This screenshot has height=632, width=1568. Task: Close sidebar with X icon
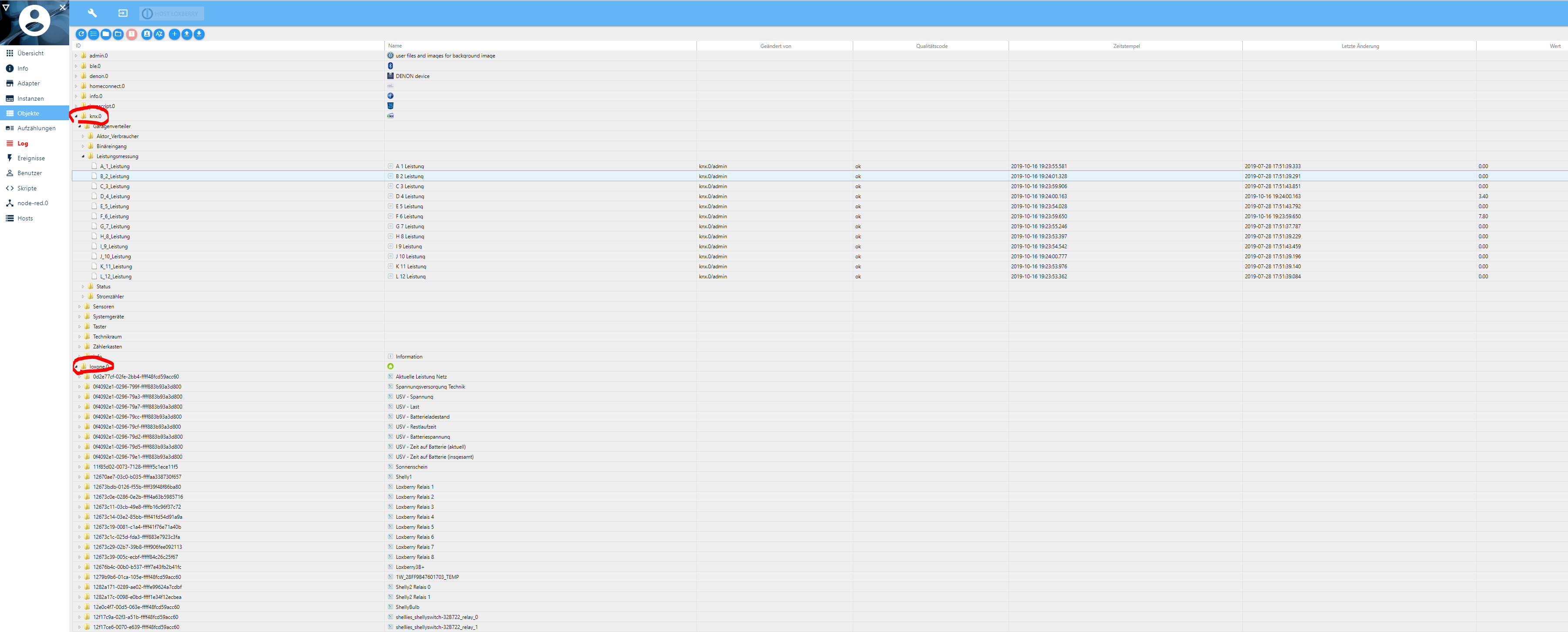point(63,7)
